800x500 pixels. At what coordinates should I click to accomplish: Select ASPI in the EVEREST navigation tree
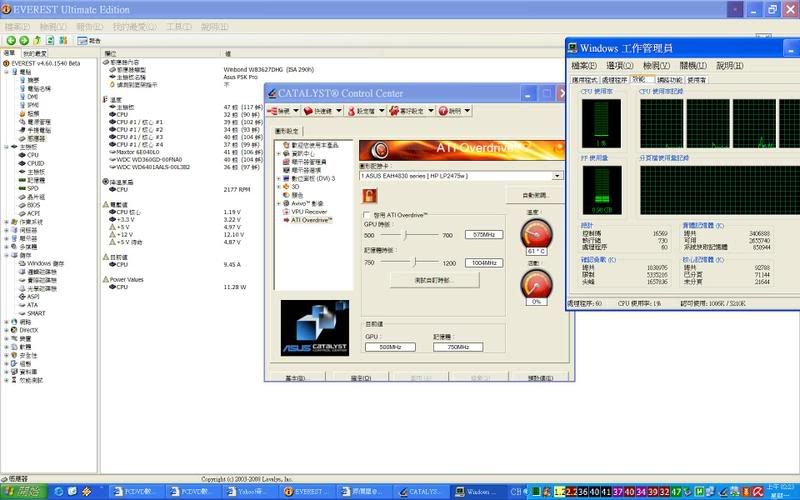pyautogui.click(x=33, y=296)
